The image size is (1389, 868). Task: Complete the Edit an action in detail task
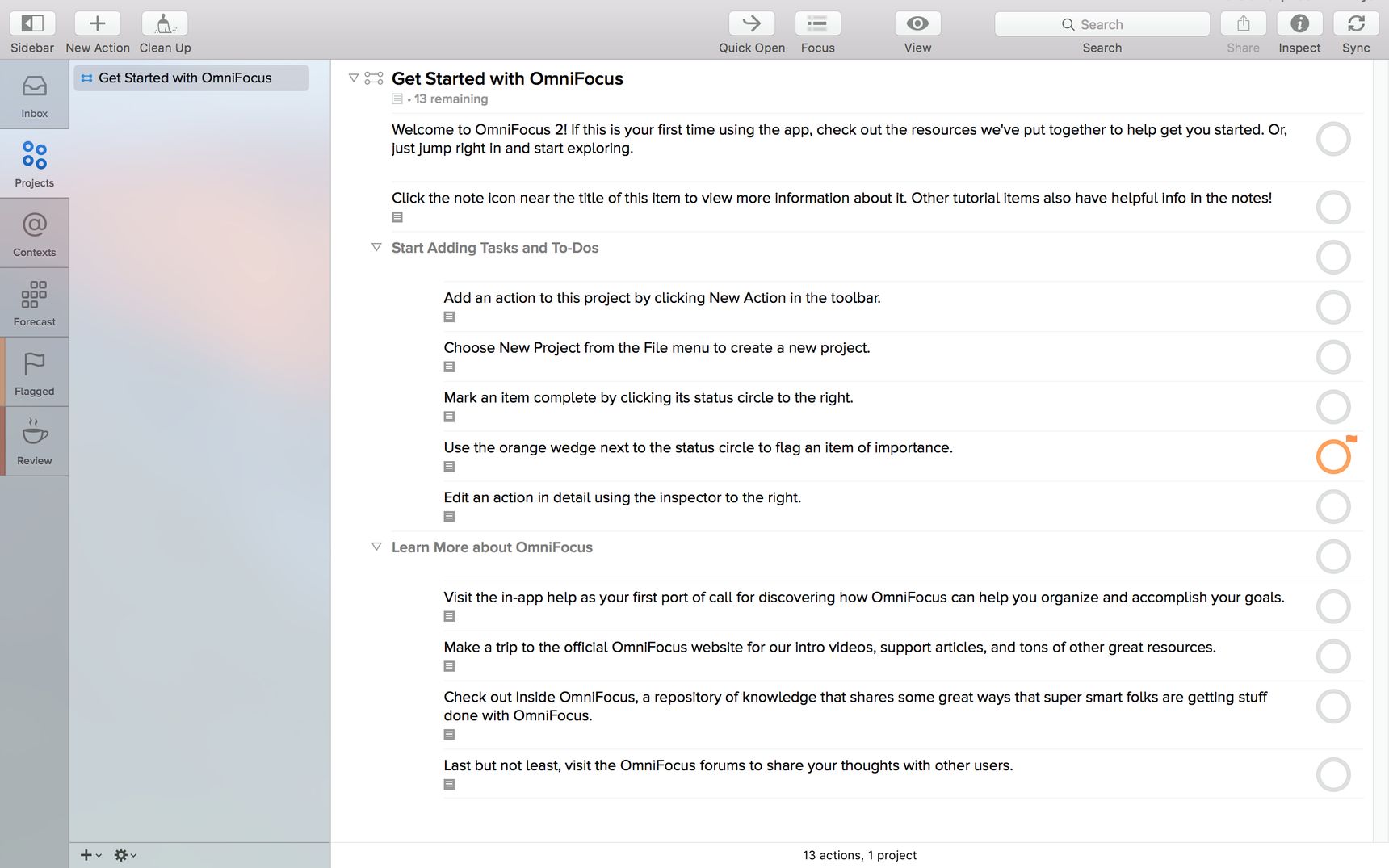(1333, 507)
